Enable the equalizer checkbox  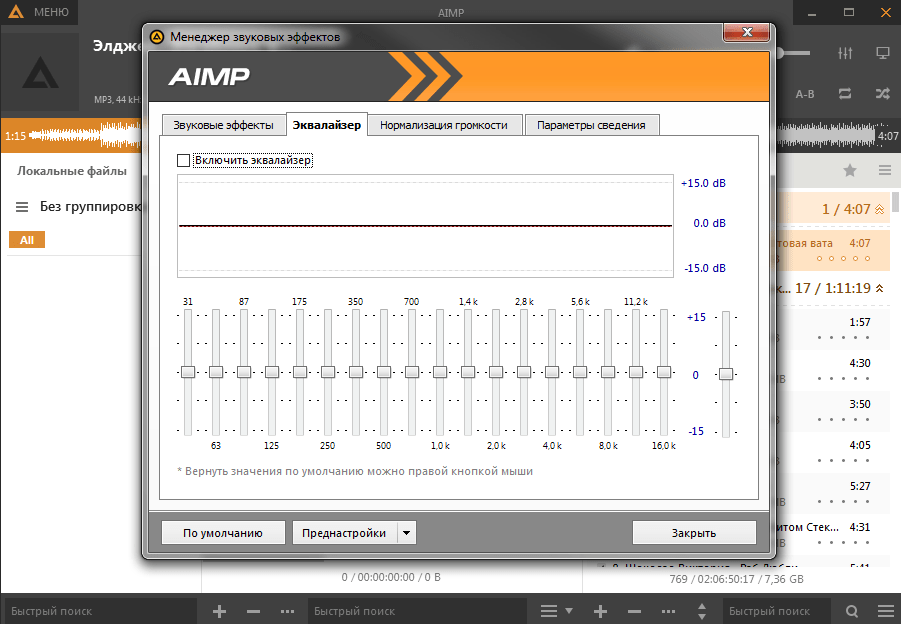183,160
